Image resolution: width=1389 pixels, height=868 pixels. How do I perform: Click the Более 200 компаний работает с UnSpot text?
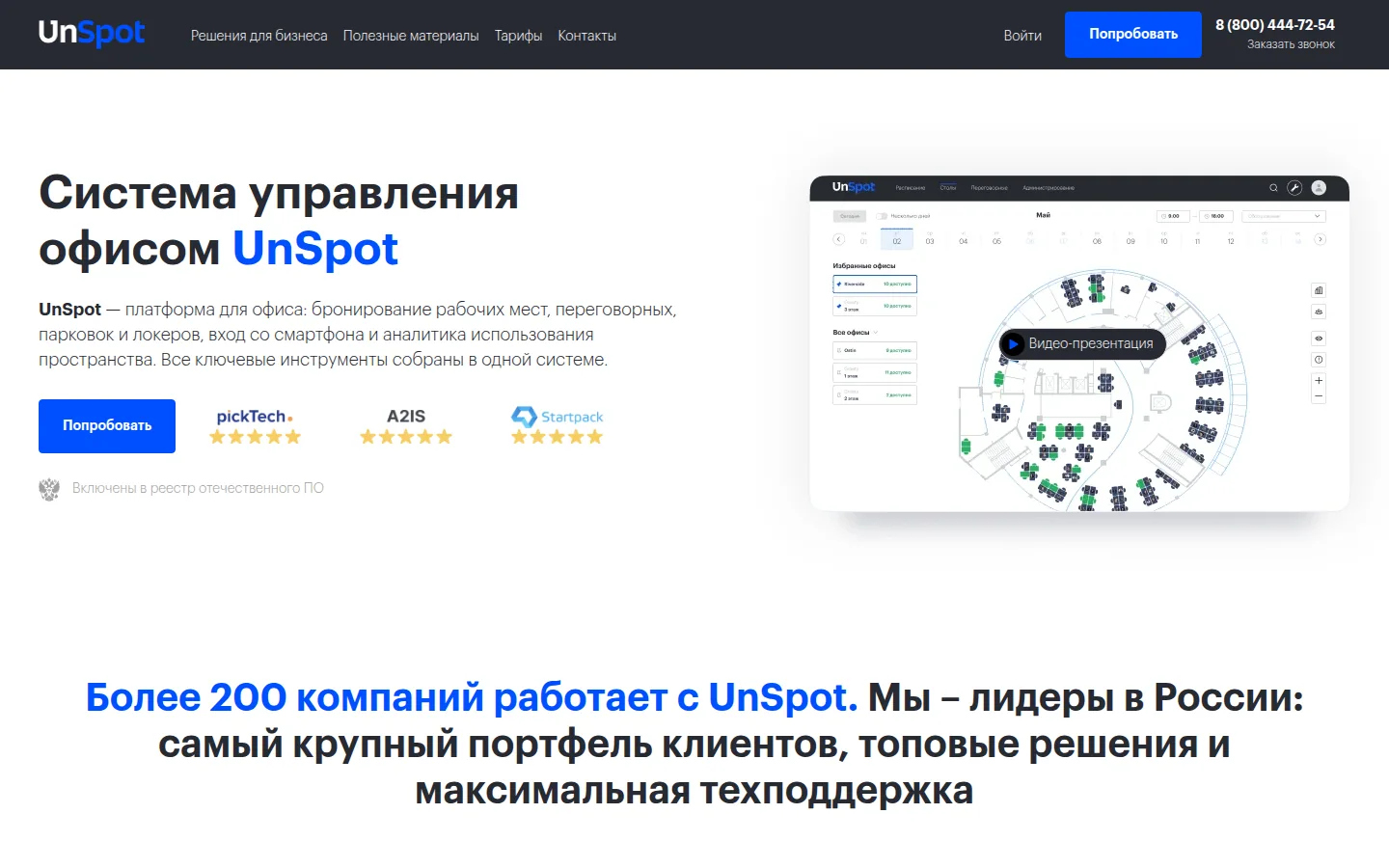click(472, 697)
